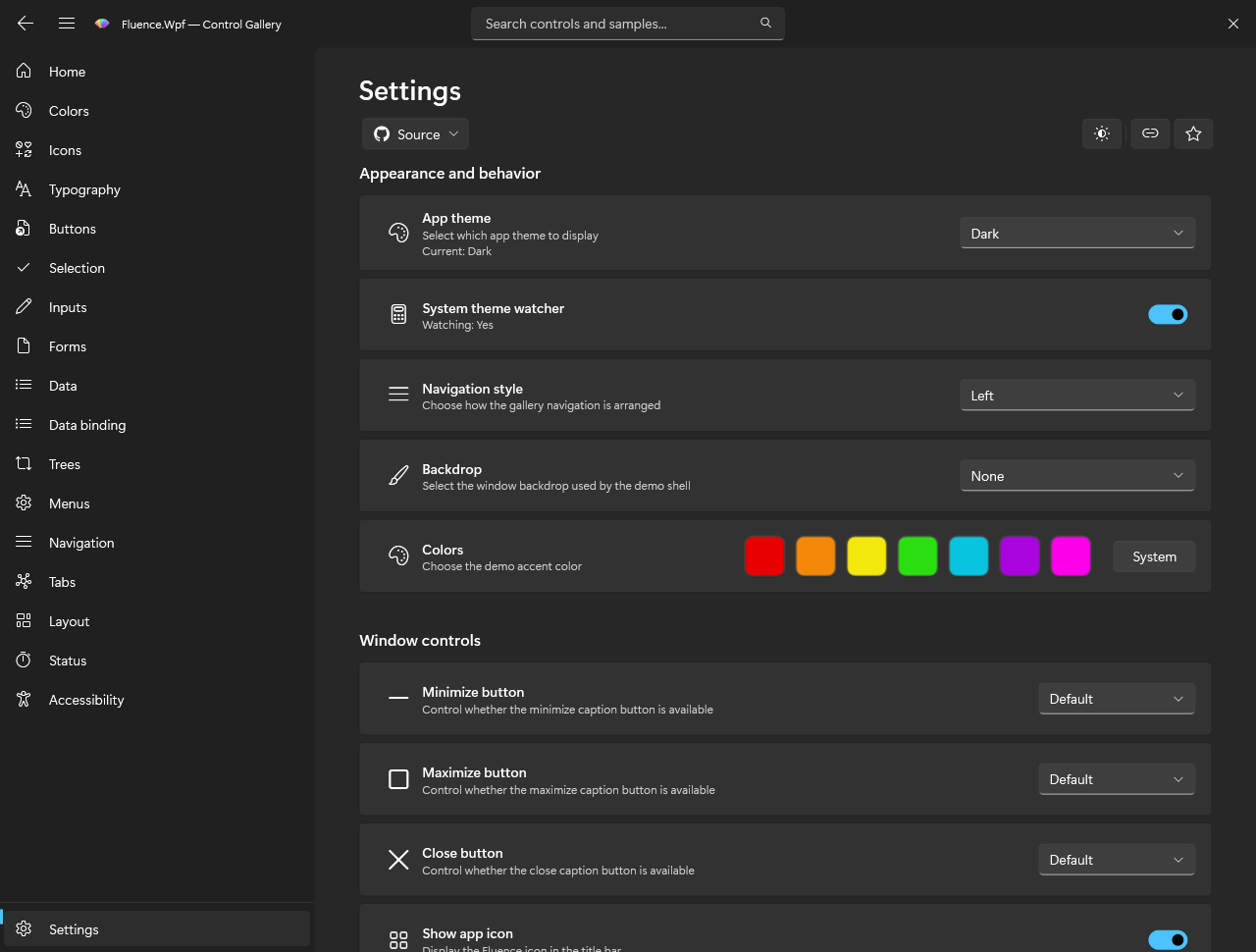This screenshot has width=1256, height=952.
Task: Focus the Search controls and samples field
Action: click(x=628, y=24)
